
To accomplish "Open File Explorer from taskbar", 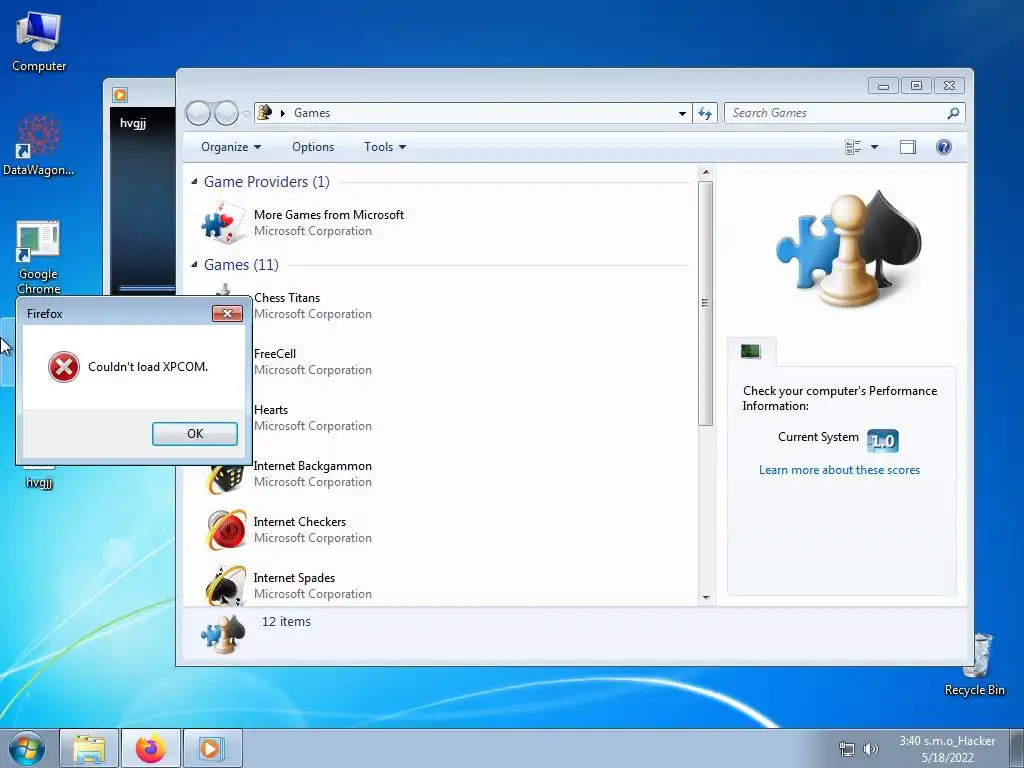I will click(89, 748).
